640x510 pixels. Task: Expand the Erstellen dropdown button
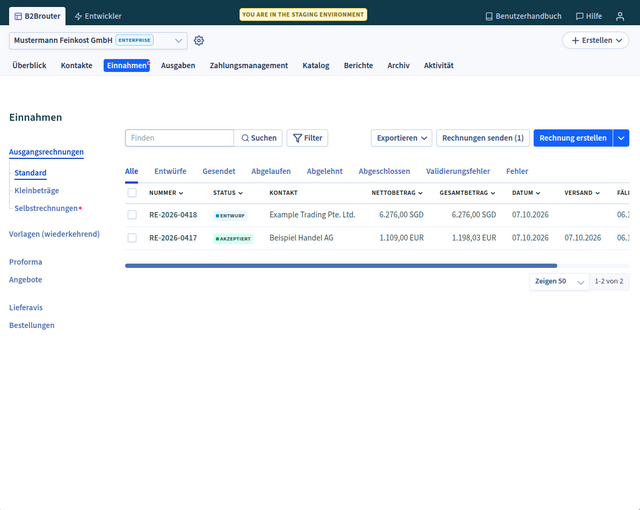coord(596,40)
